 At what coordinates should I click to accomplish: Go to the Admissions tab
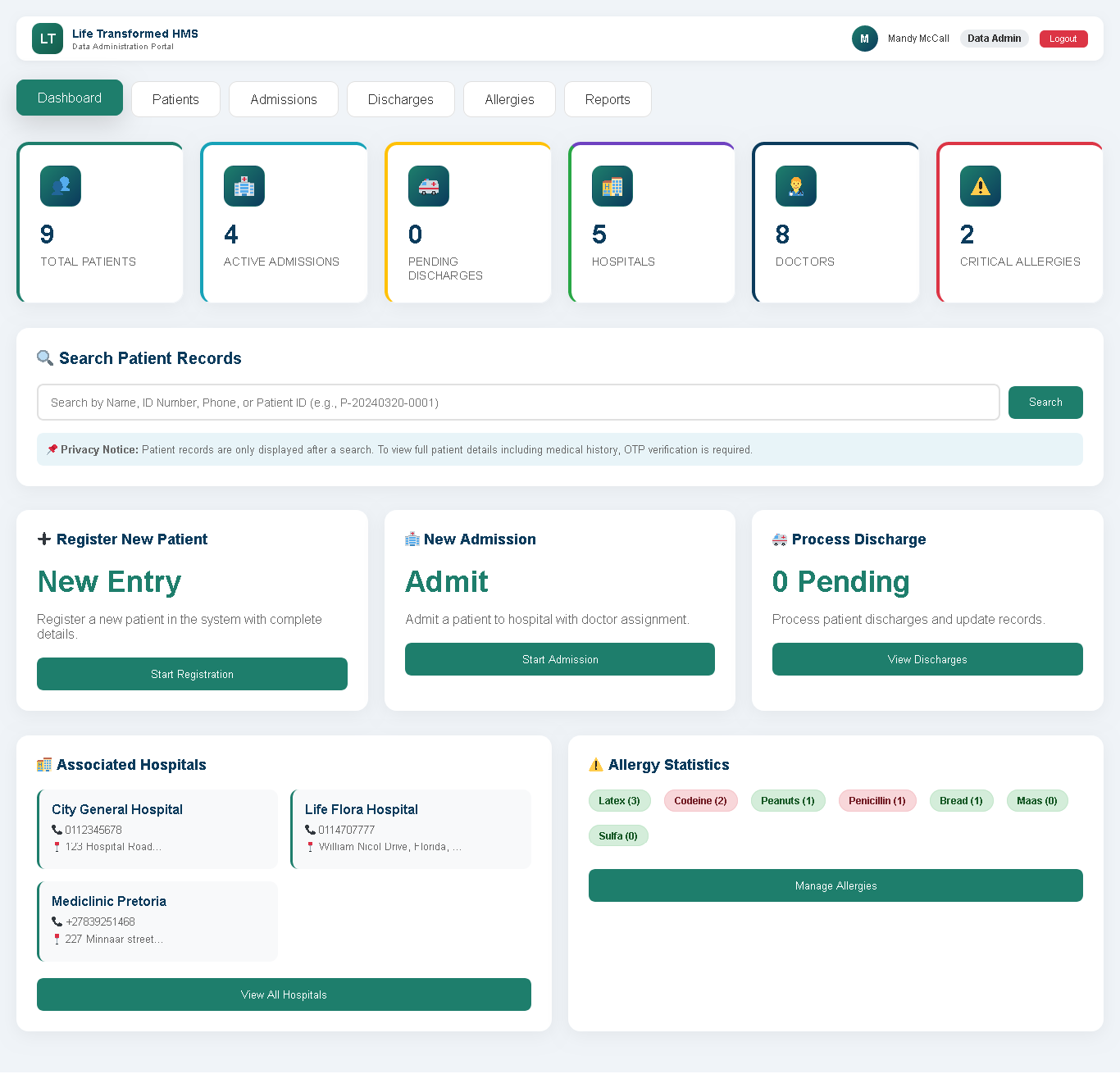[x=284, y=99]
